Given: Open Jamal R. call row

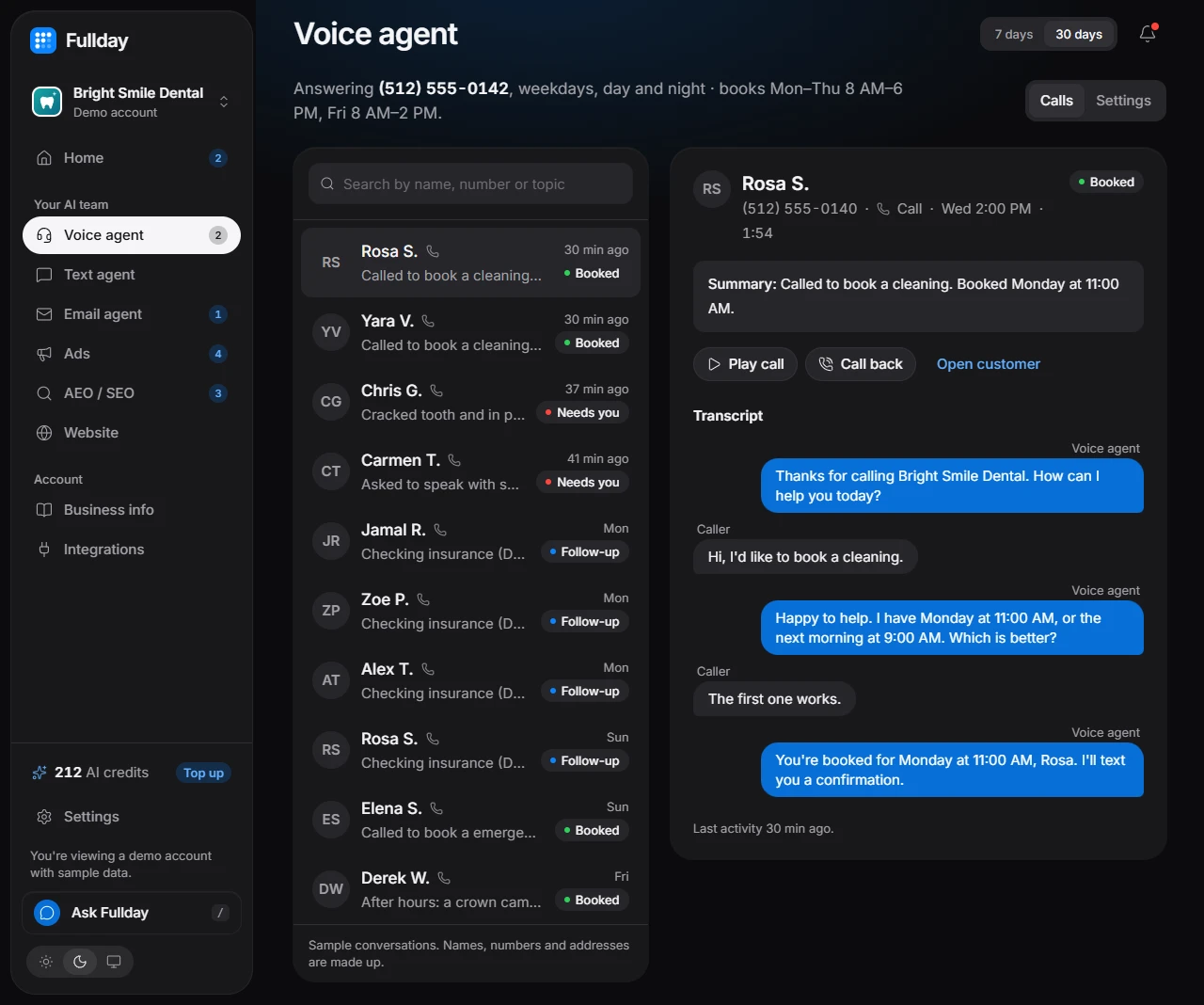Looking at the screenshot, I should coord(470,541).
